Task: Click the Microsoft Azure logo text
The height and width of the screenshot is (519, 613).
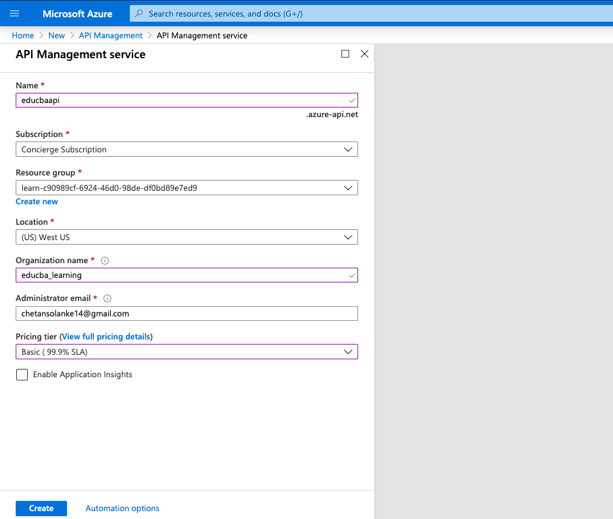Action: coord(77,14)
